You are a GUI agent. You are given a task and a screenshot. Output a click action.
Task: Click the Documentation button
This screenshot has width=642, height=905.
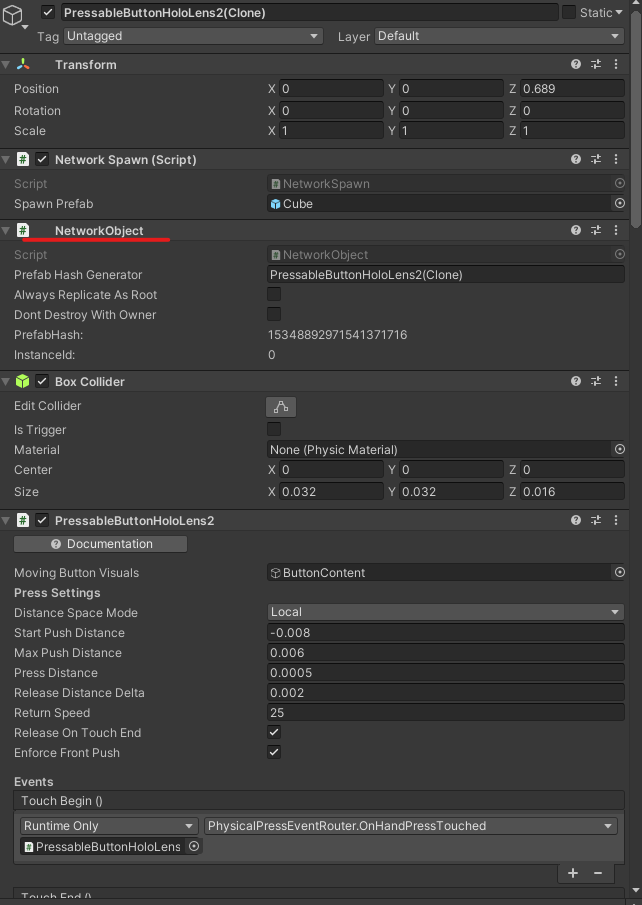(x=100, y=543)
